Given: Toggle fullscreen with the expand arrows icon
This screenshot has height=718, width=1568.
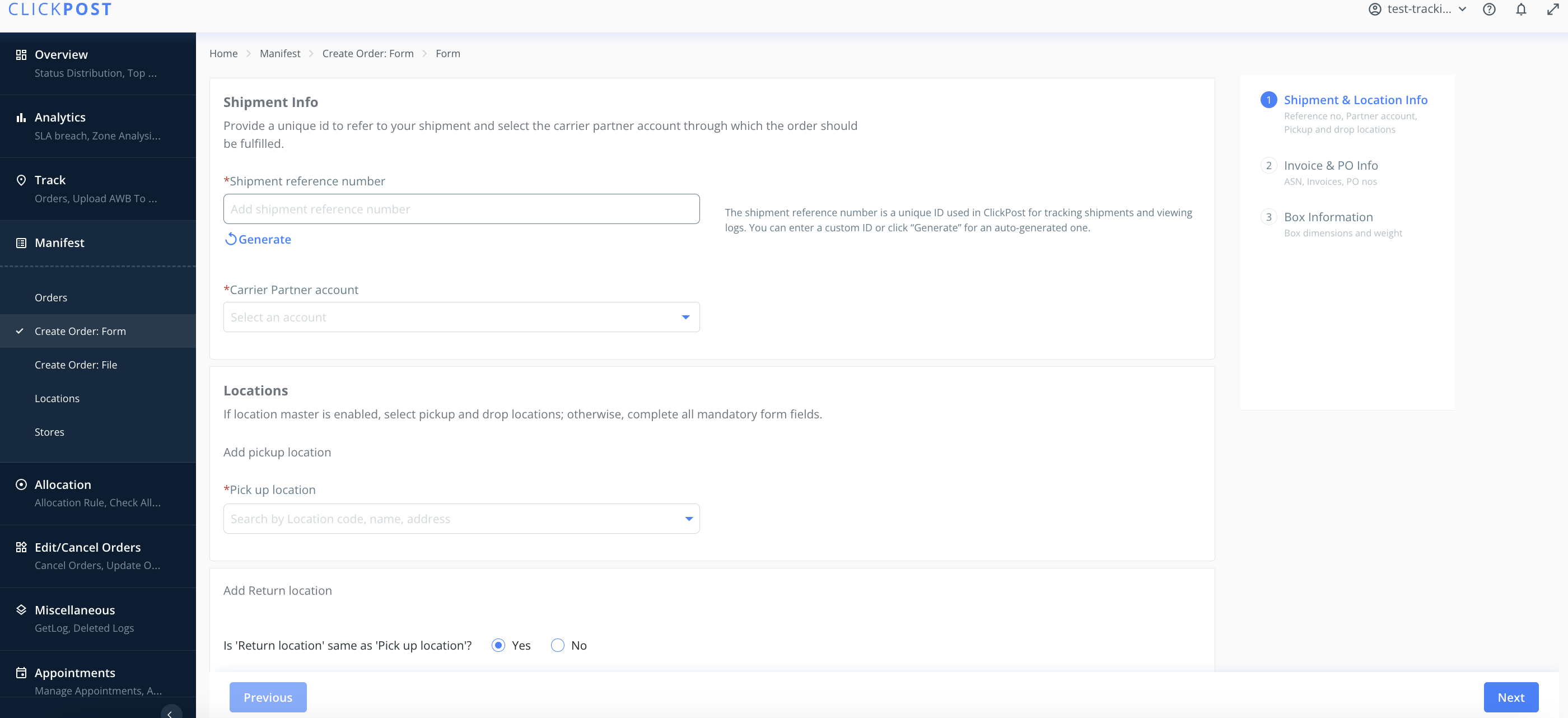Looking at the screenshot, I should [x=1552, y=9].
